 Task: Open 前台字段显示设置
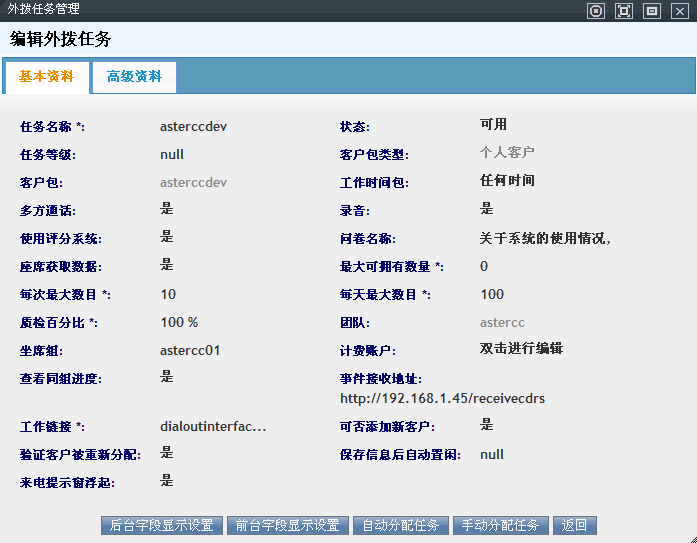point(288,525)
